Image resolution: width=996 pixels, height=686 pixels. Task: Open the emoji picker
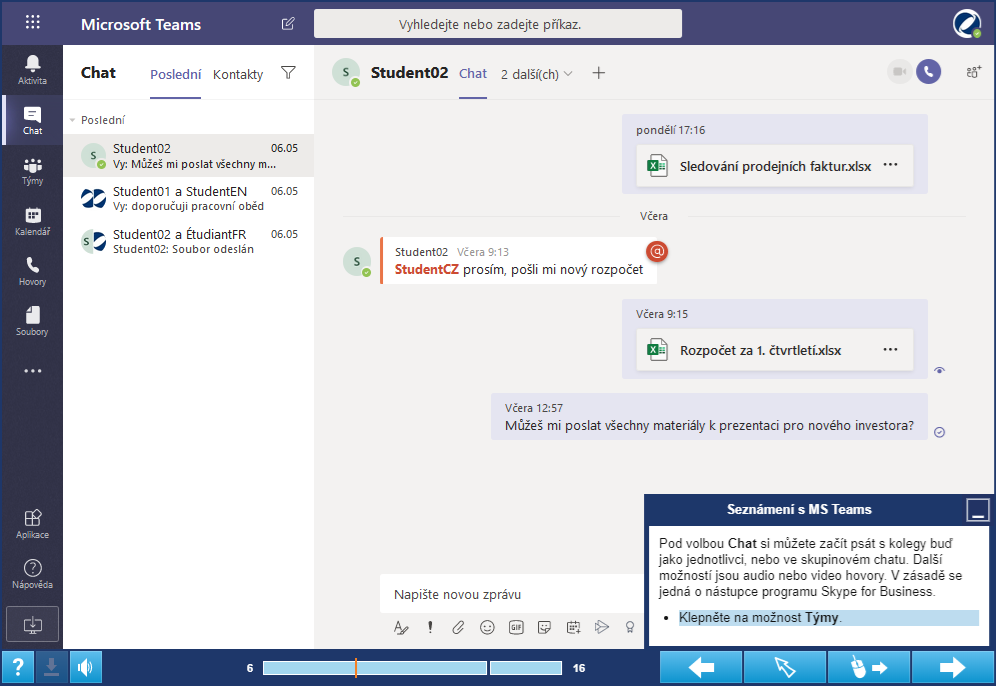pos(487,628)
